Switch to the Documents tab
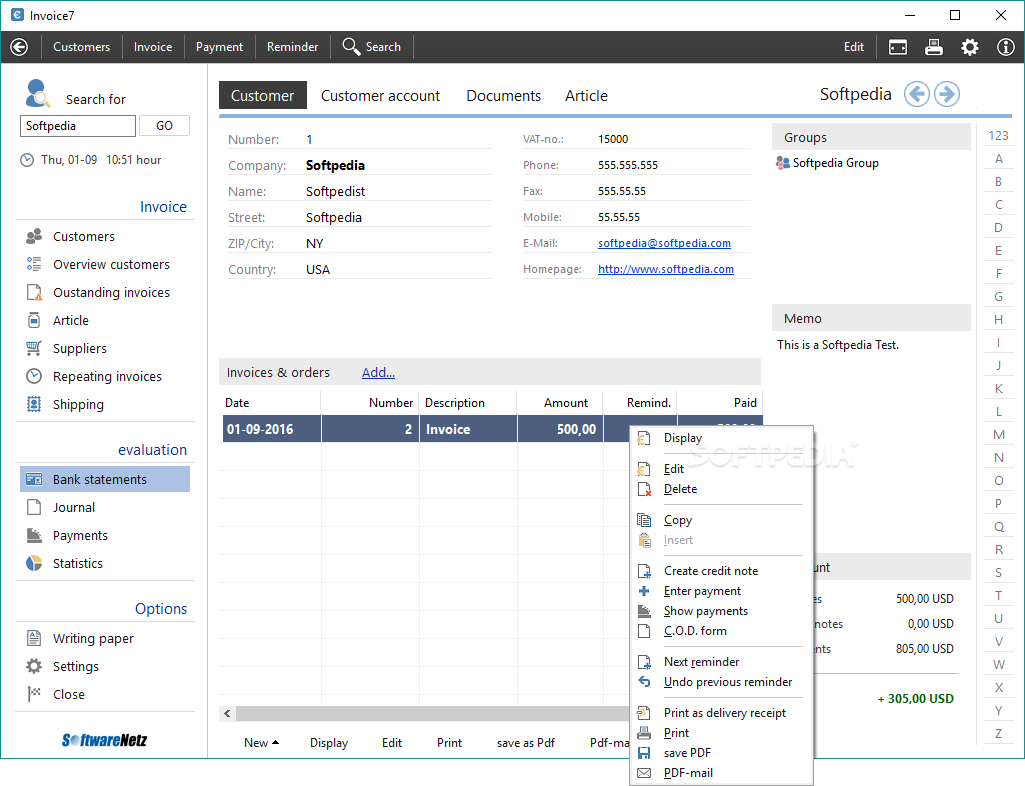The width and height of the screenshot is (1025, 786). click(503, 95)
